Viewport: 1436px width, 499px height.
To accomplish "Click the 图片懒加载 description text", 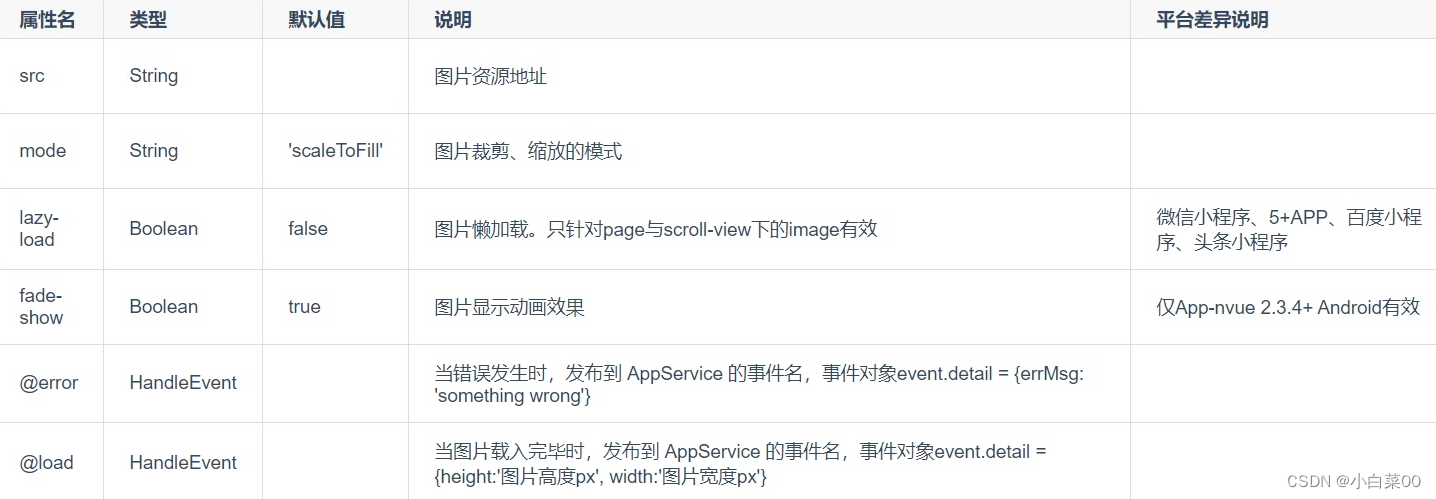I will coord(656,229).
